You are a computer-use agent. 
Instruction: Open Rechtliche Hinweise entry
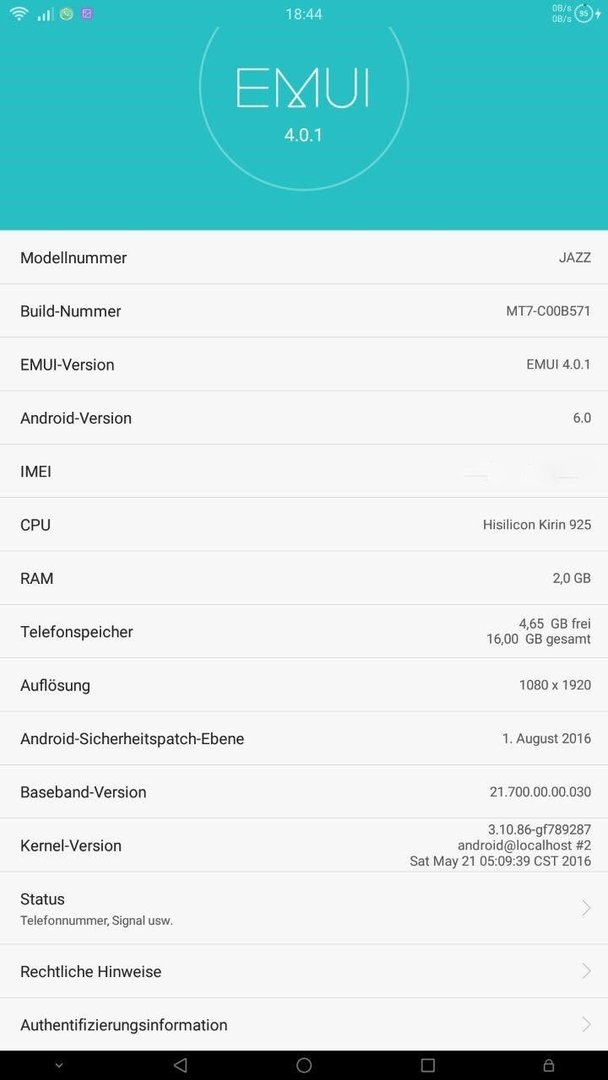(304, 971)
